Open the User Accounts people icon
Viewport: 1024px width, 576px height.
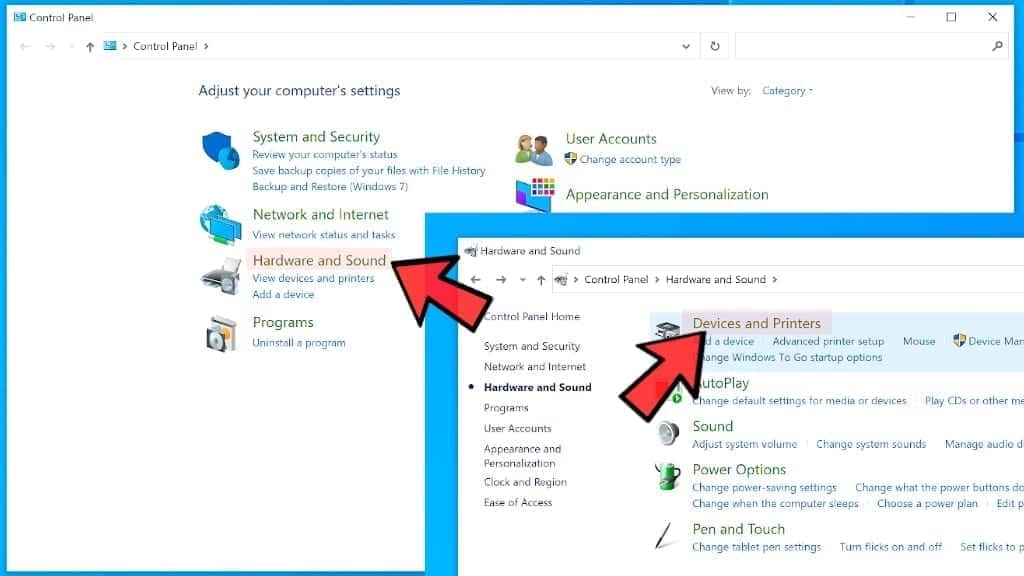[534, 149]
